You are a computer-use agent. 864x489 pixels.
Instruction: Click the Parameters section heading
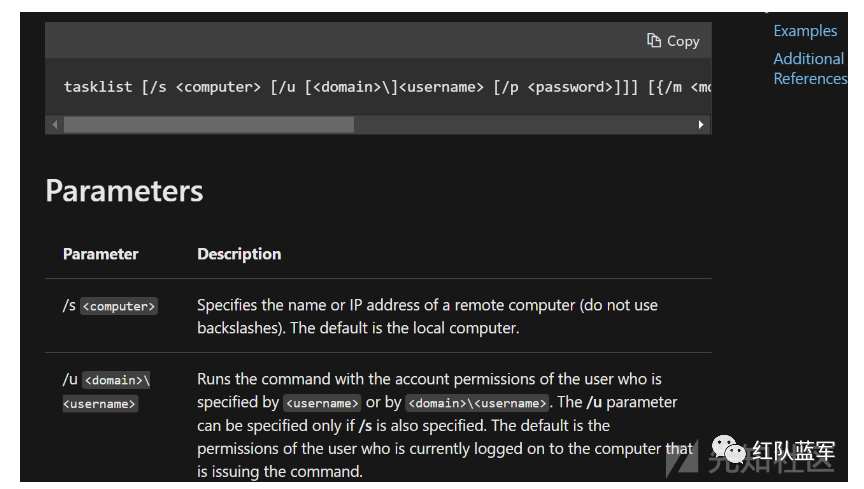click(x=124, y=191)
